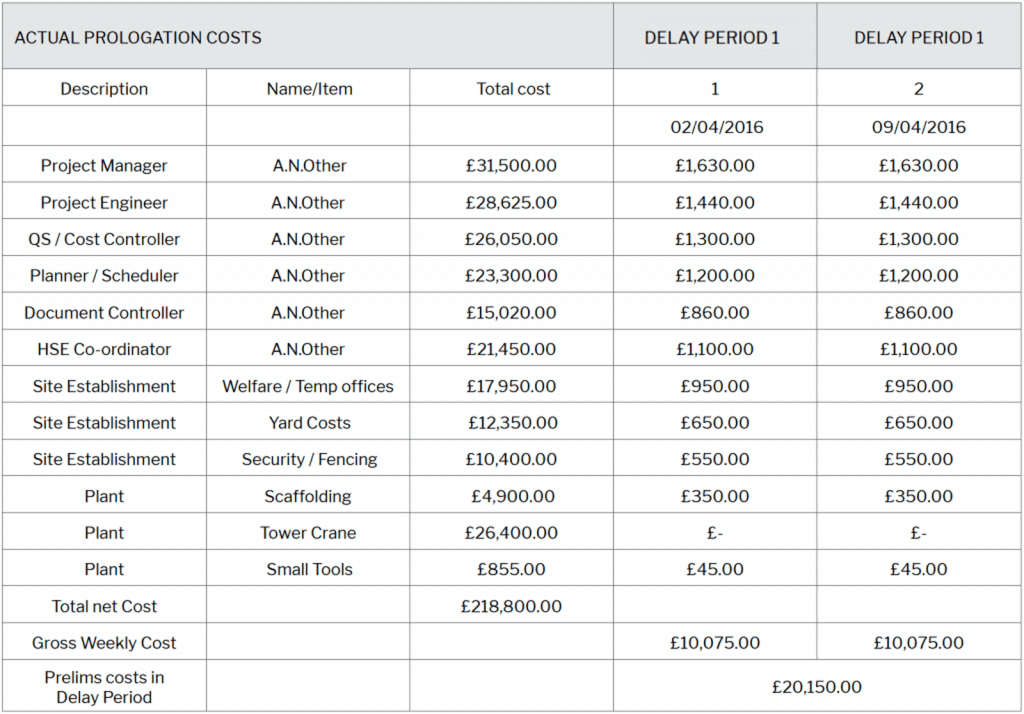Select the Yard Costs cell
The height and width of the screenshot is (714, 1024).
pyautogui.click(x=309, y=423)
